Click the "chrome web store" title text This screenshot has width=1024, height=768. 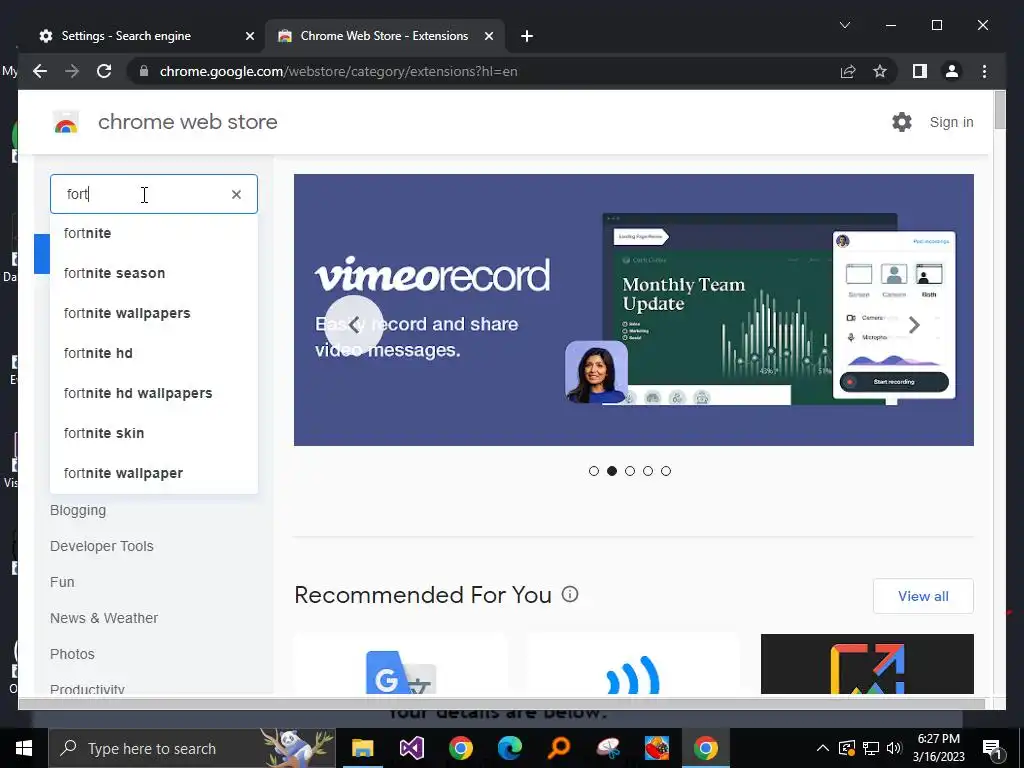click(187, 122)
